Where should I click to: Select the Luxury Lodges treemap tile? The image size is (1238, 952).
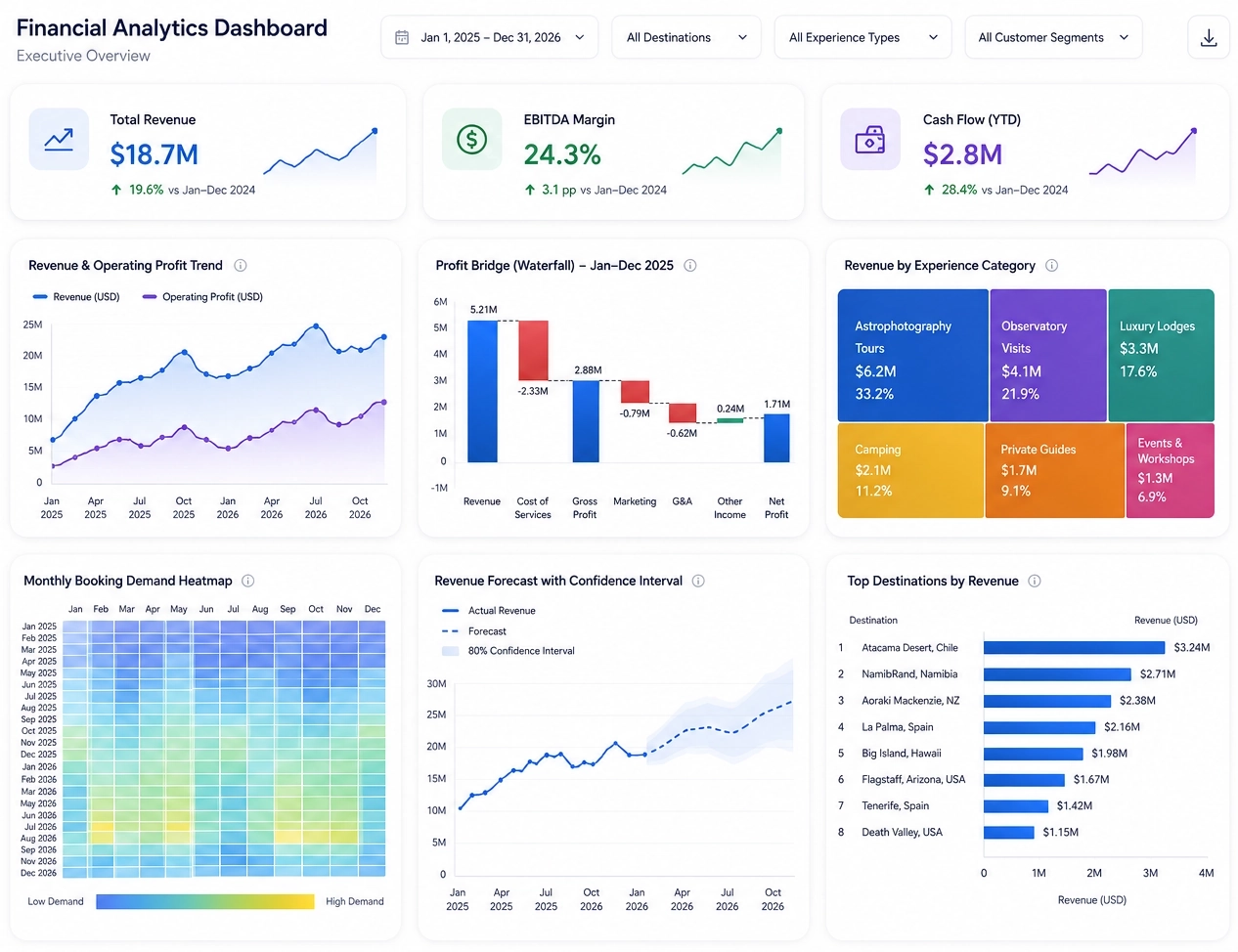tap(1161, 355)
